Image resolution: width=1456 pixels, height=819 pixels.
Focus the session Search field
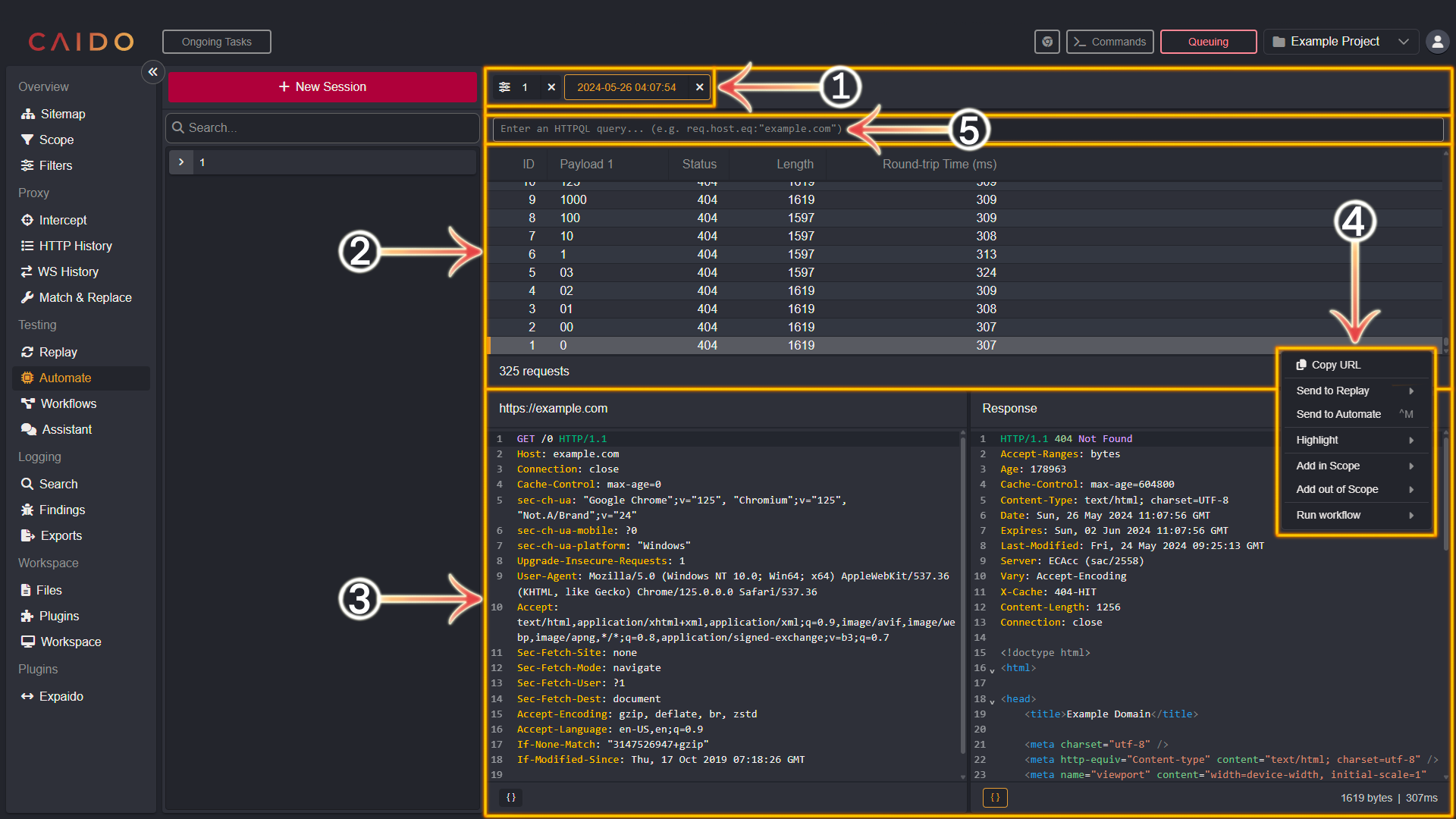pyautogui.click(x=322, y=127)
